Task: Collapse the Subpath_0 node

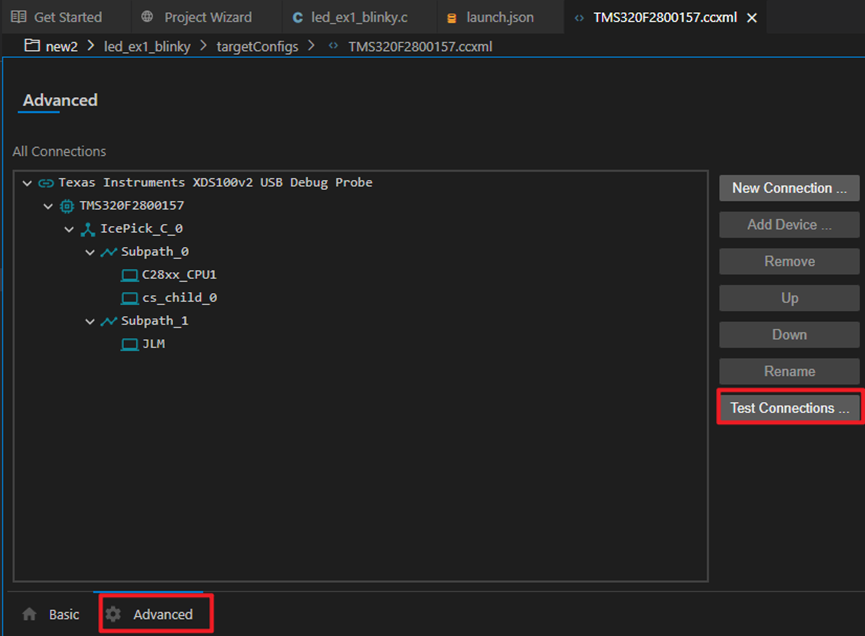Action: tap(90, 252)
